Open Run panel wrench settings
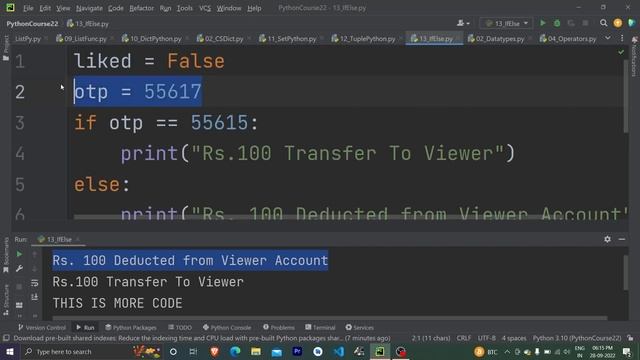Image resolution: width=640 pixels, height=360 pixels. pos(19,268)
